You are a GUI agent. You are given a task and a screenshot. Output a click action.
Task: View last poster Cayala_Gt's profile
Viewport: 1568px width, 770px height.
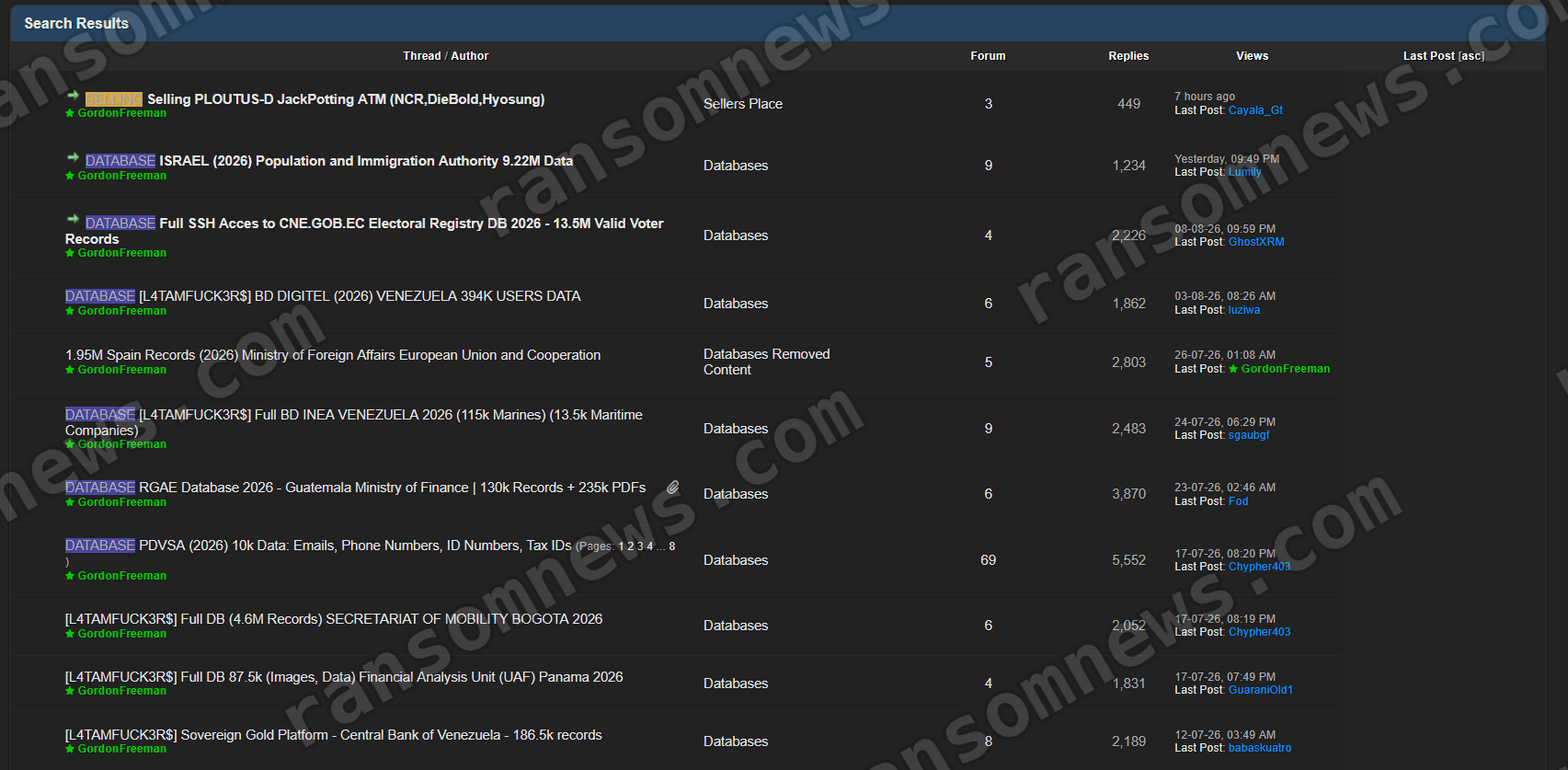[1255, 110]
